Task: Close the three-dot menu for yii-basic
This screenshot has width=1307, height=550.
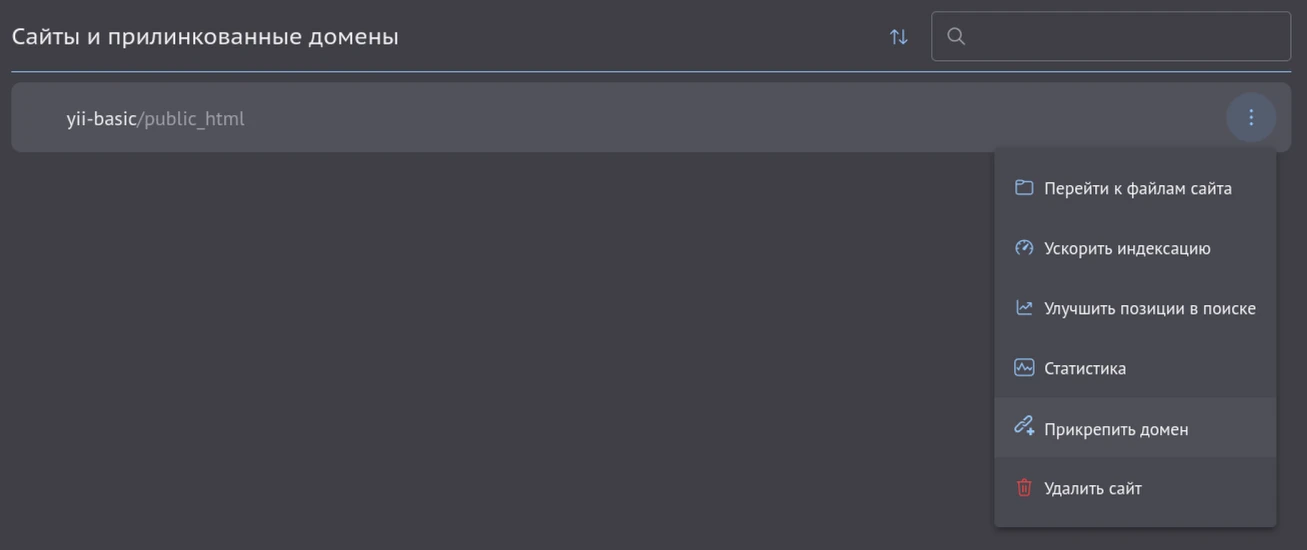Action: pyautogui.click(x=1250, y=118)
